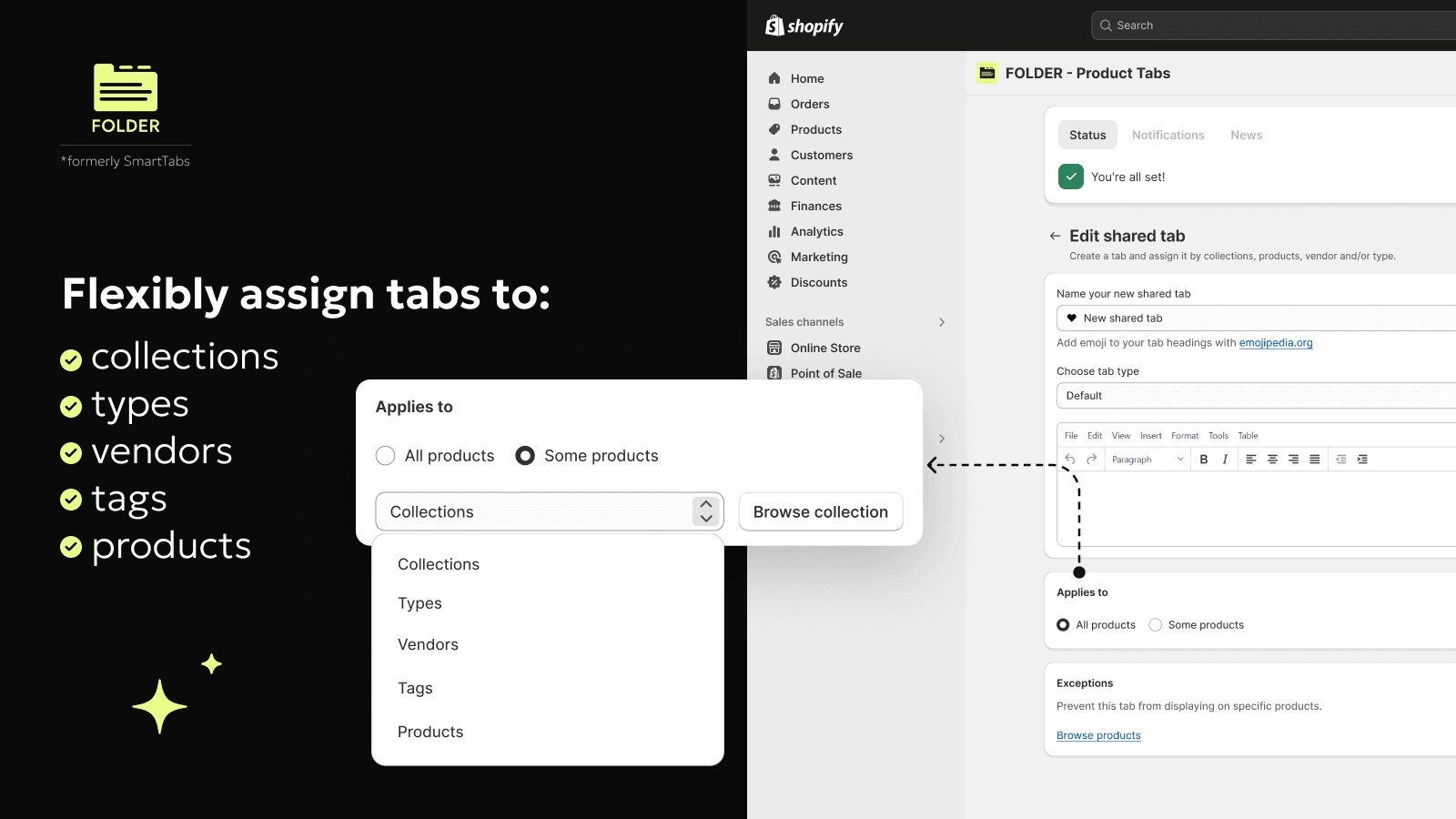Viewport: 1456px width, 819px height.
Task: Click the Marketing target icon
Action: coord(774,257)
